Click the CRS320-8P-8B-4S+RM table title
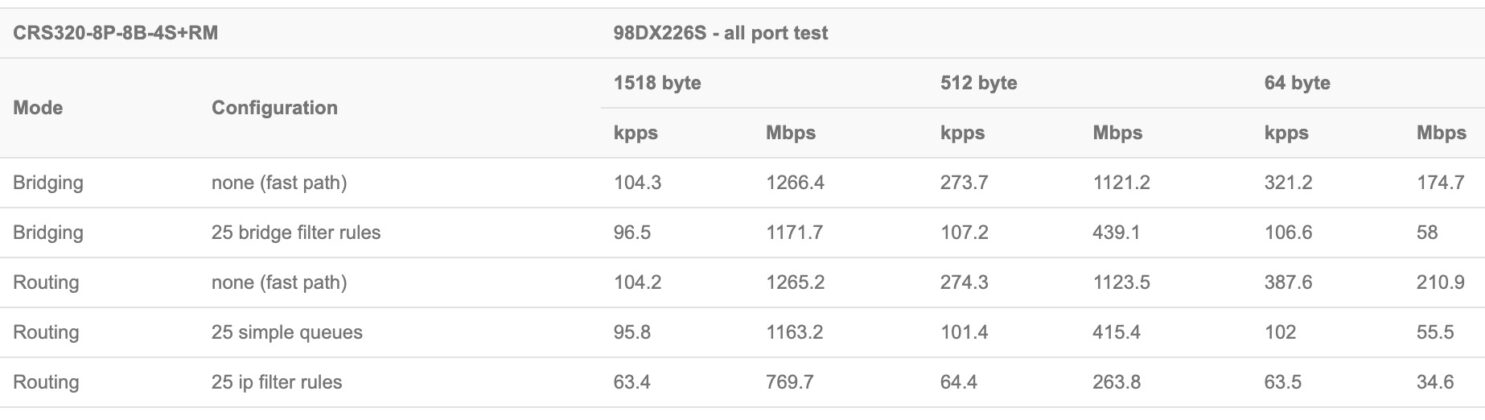1485x420 pixels. click(115, 33)
